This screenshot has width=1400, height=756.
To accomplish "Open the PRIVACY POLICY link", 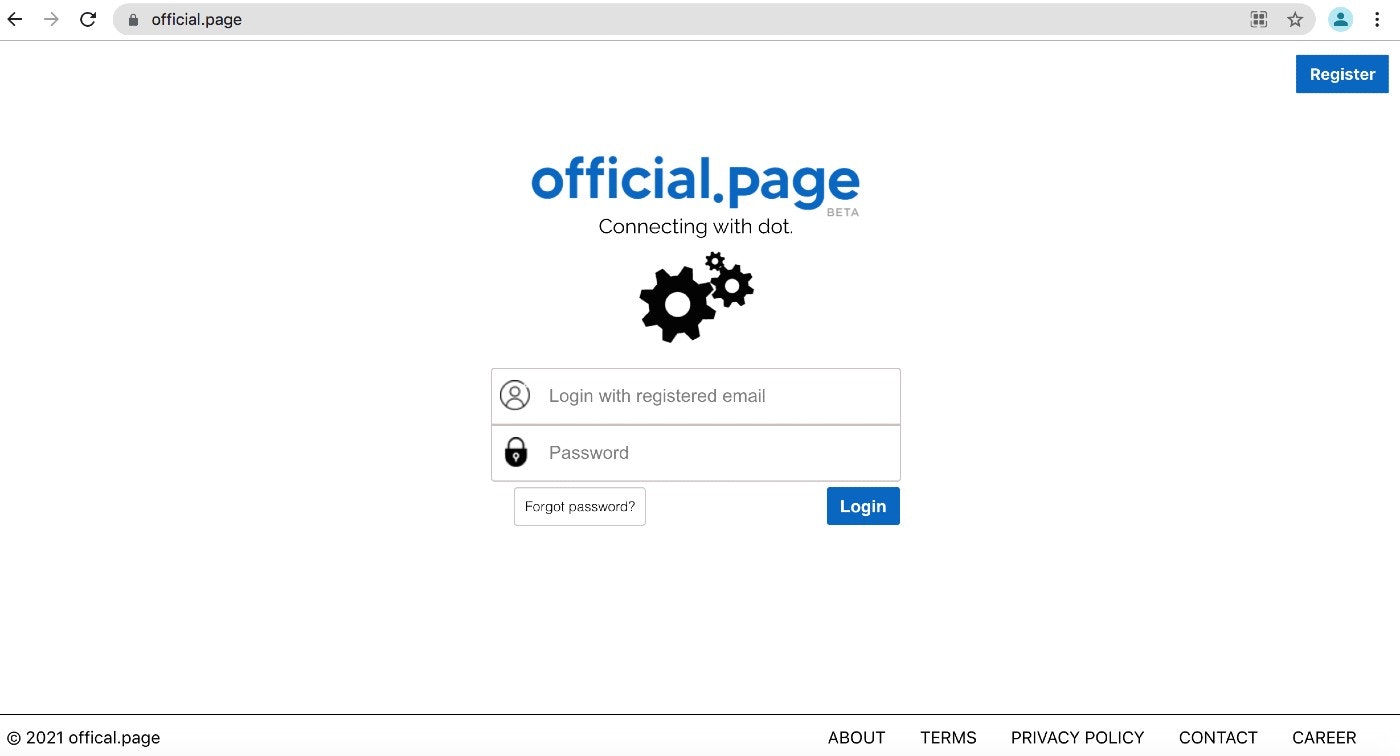I will click(x=1077, y=737).
